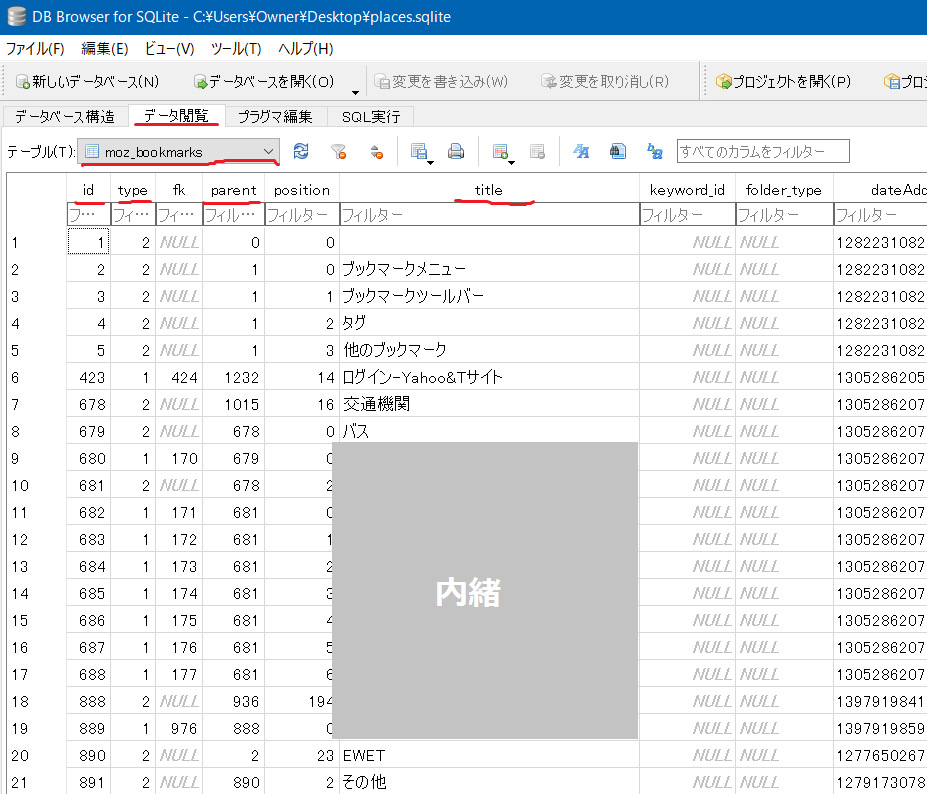The height and width of the screenshot is (794, 927).
Task: Sort by the keyword_id column header
Action: coord(687,190)
